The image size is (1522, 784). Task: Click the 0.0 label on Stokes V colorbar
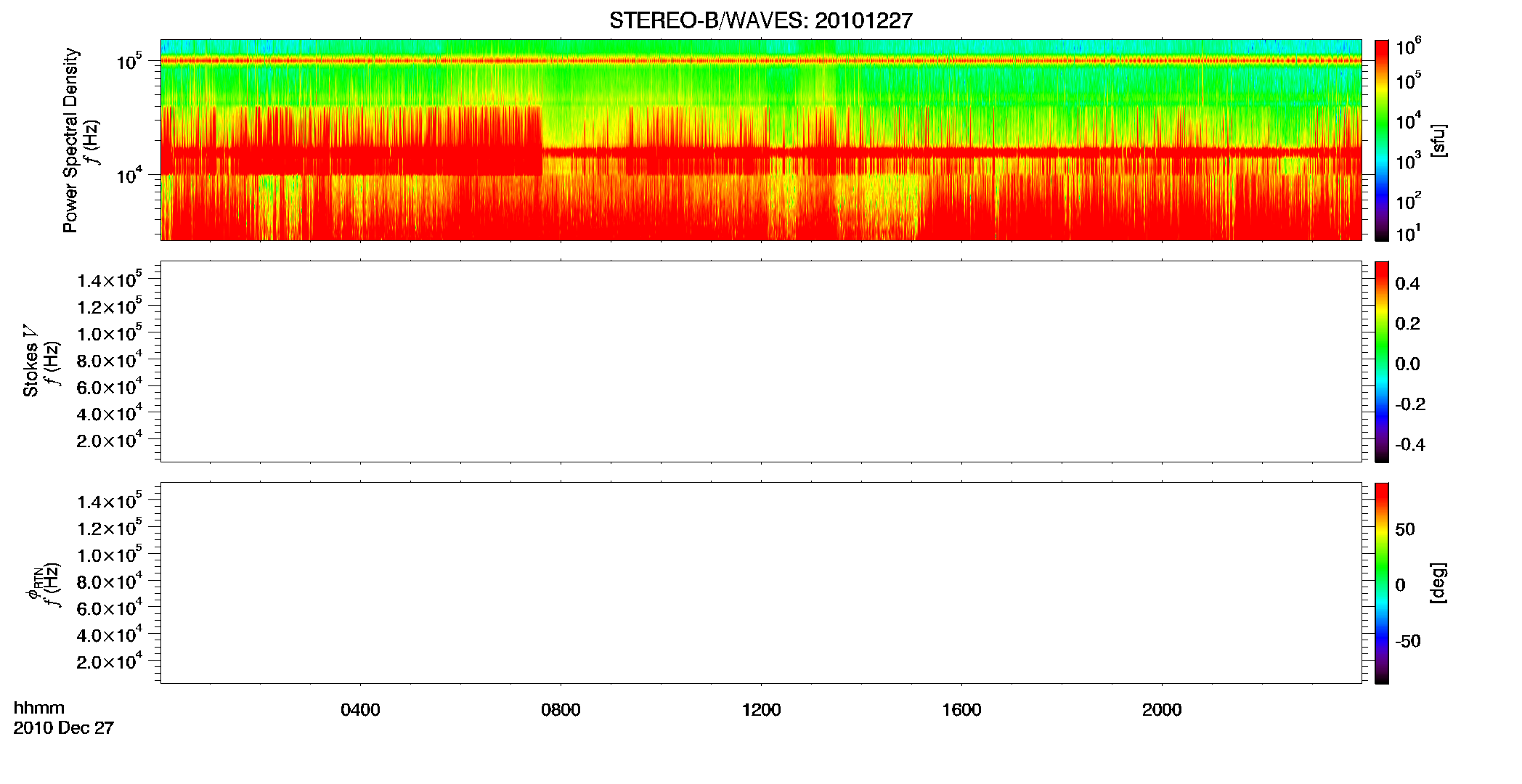tap(1407, 364)
